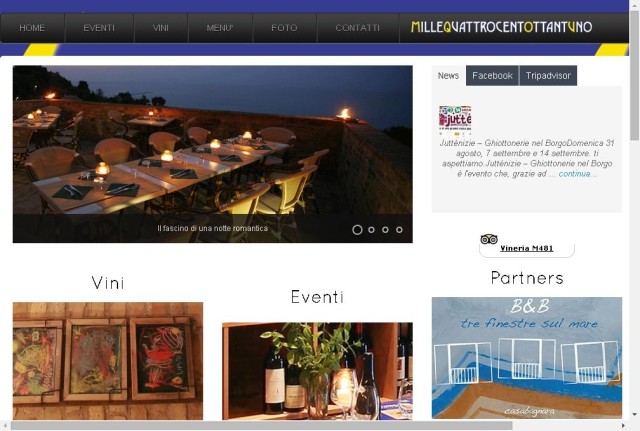Image resolution: width=640 pixels, height=431 pixels.
Task: Follow the "continua..." news link
Action: (x=577, y=174)
